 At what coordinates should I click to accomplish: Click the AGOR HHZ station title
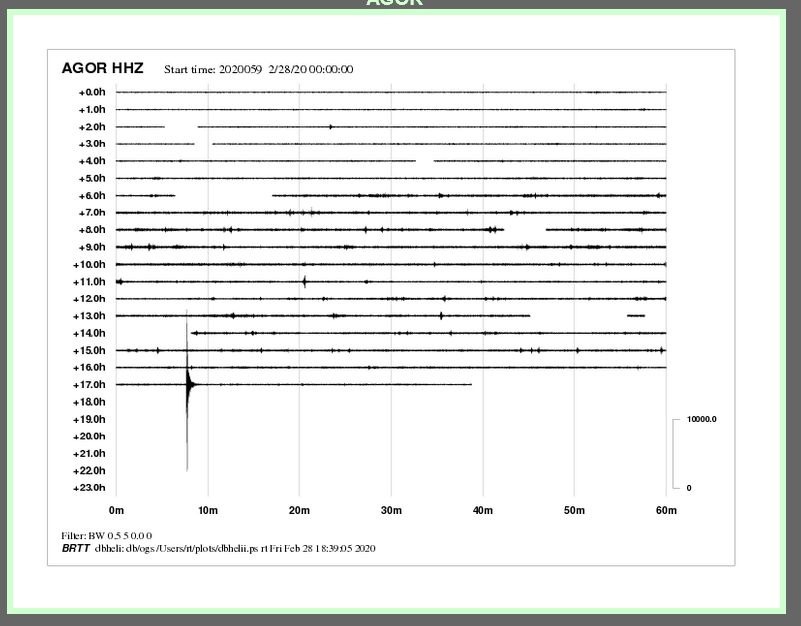[x=102, y=69]
